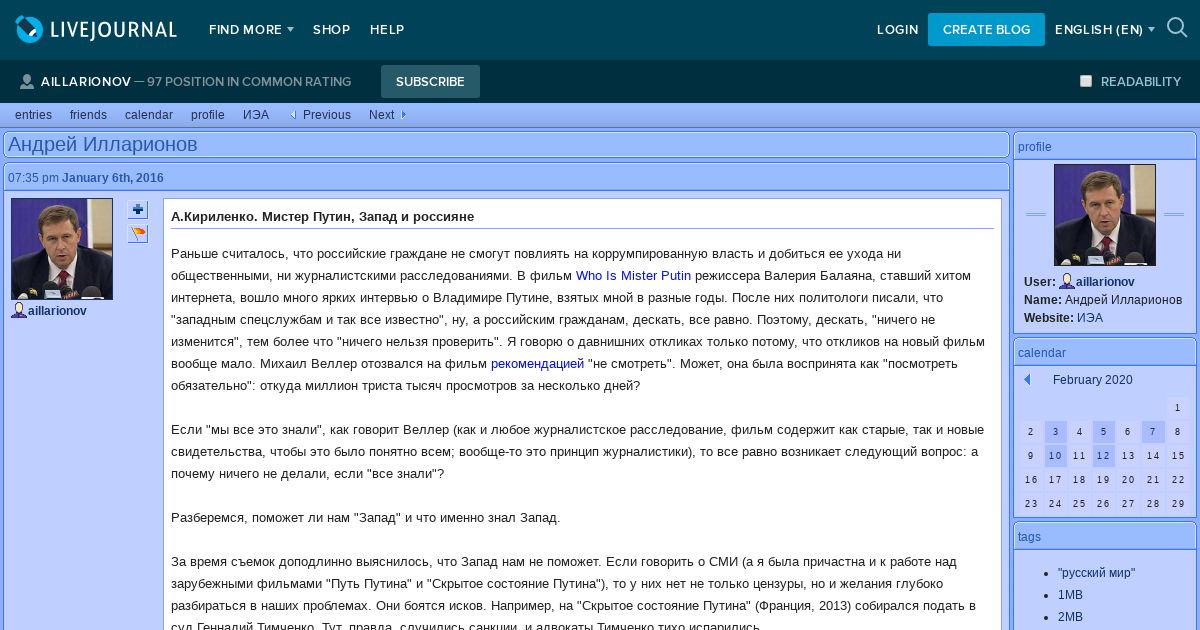
Task: Click aillarionov username under post avatar
Action: 57,311
